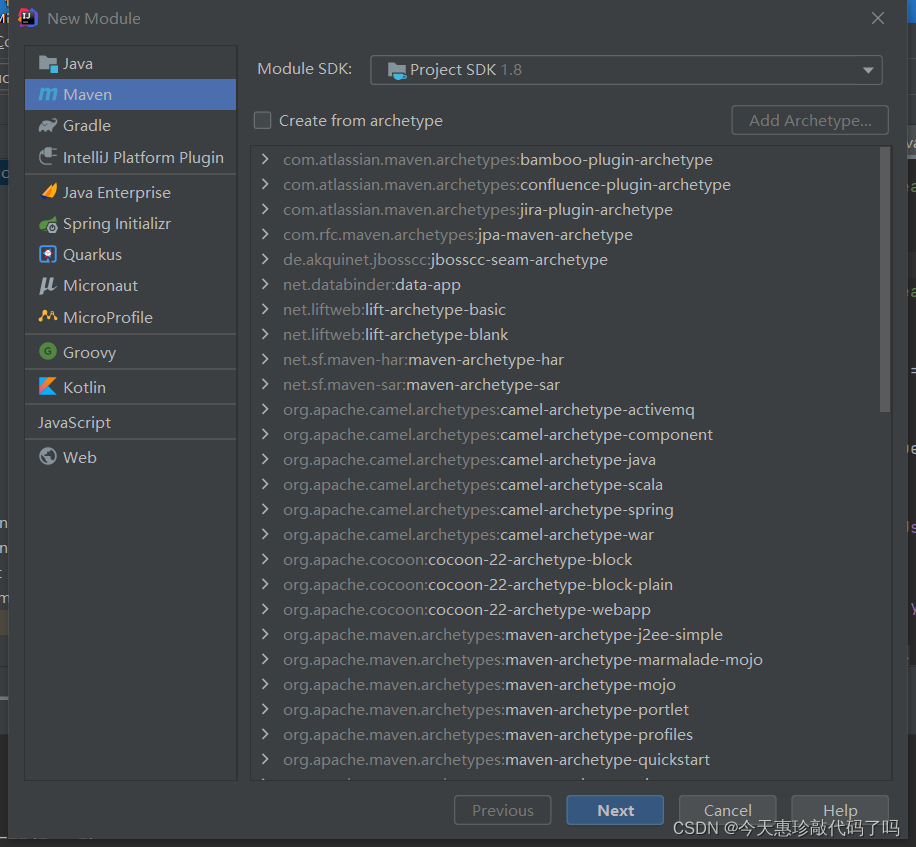Select camel-archetype-scala row

click(x=567, y=485)
